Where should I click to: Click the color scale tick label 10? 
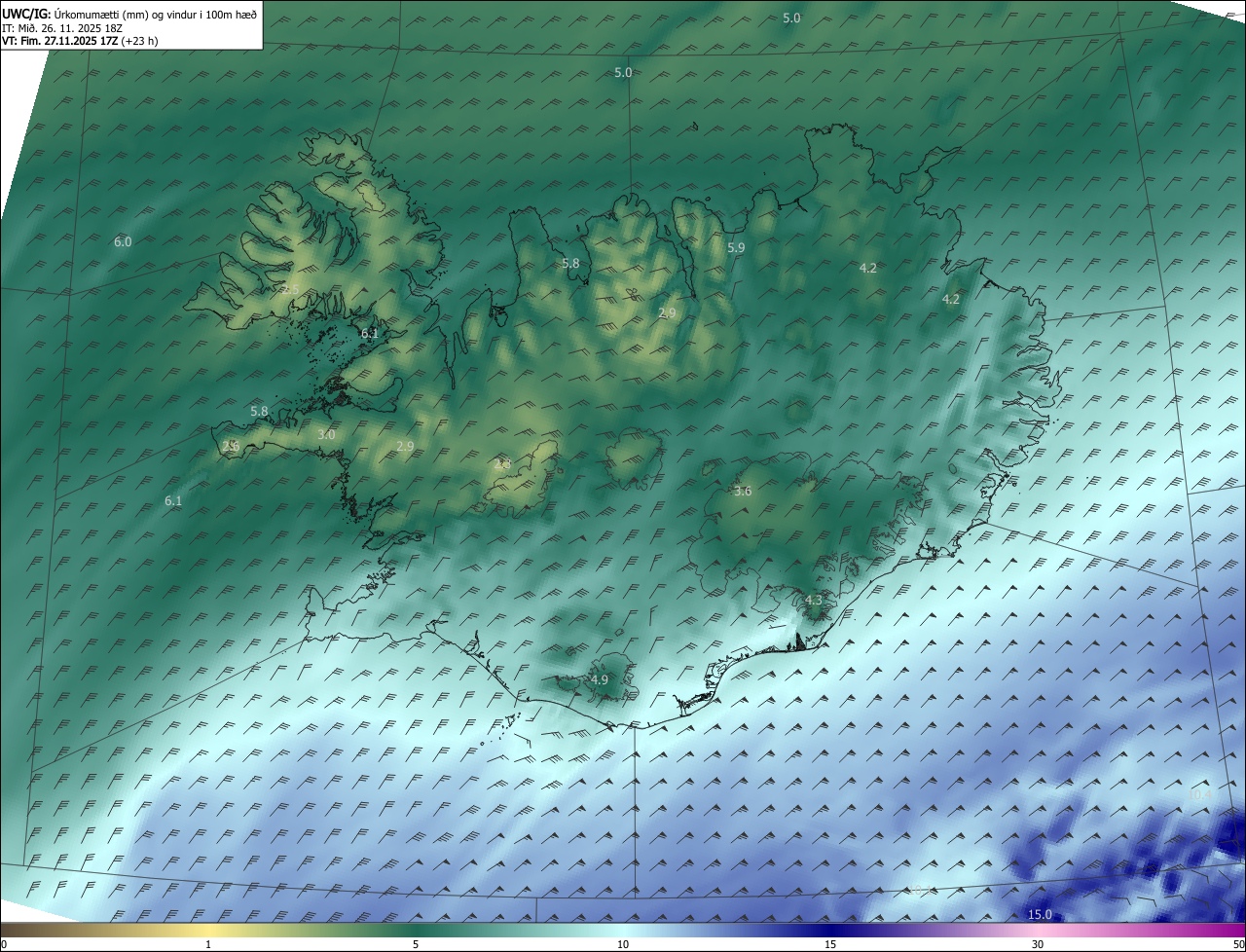point(623,944)
